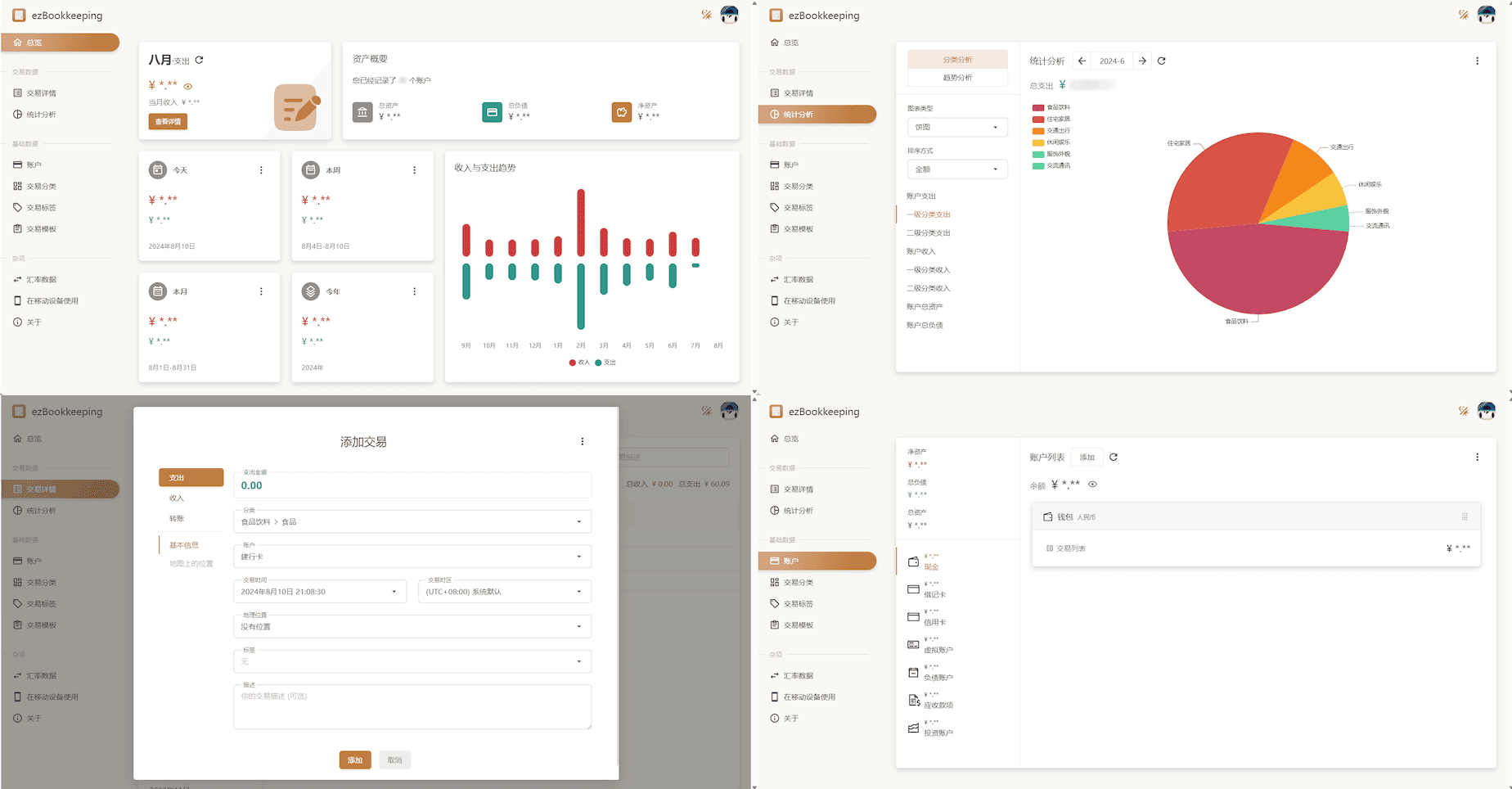Submit transaction with the 添加 button
Screen dimensions: 1512x789
point(354,760)
